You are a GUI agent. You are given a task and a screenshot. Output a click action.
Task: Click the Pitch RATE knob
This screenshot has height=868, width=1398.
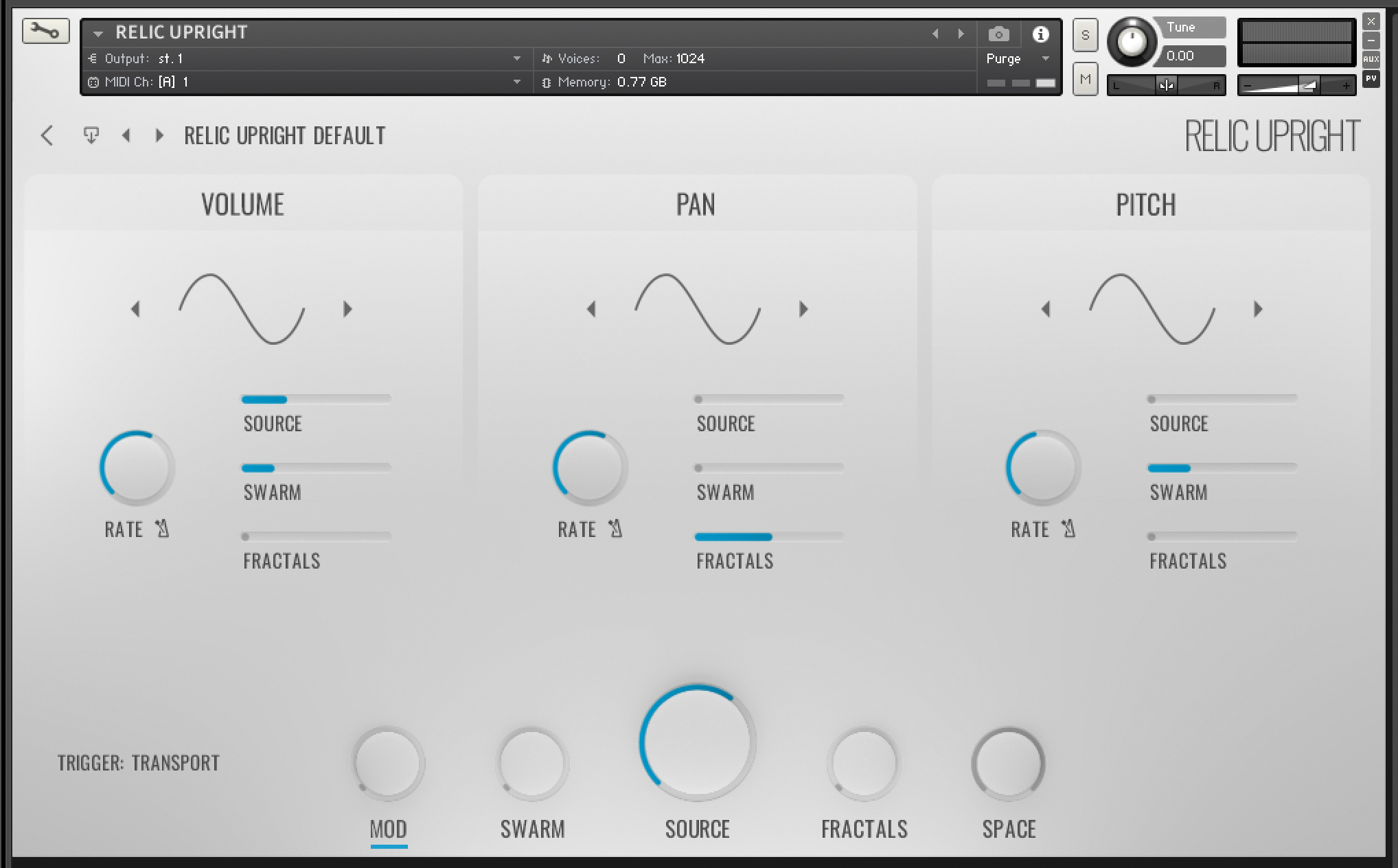pyautogui.click(x=1043, y=468)
